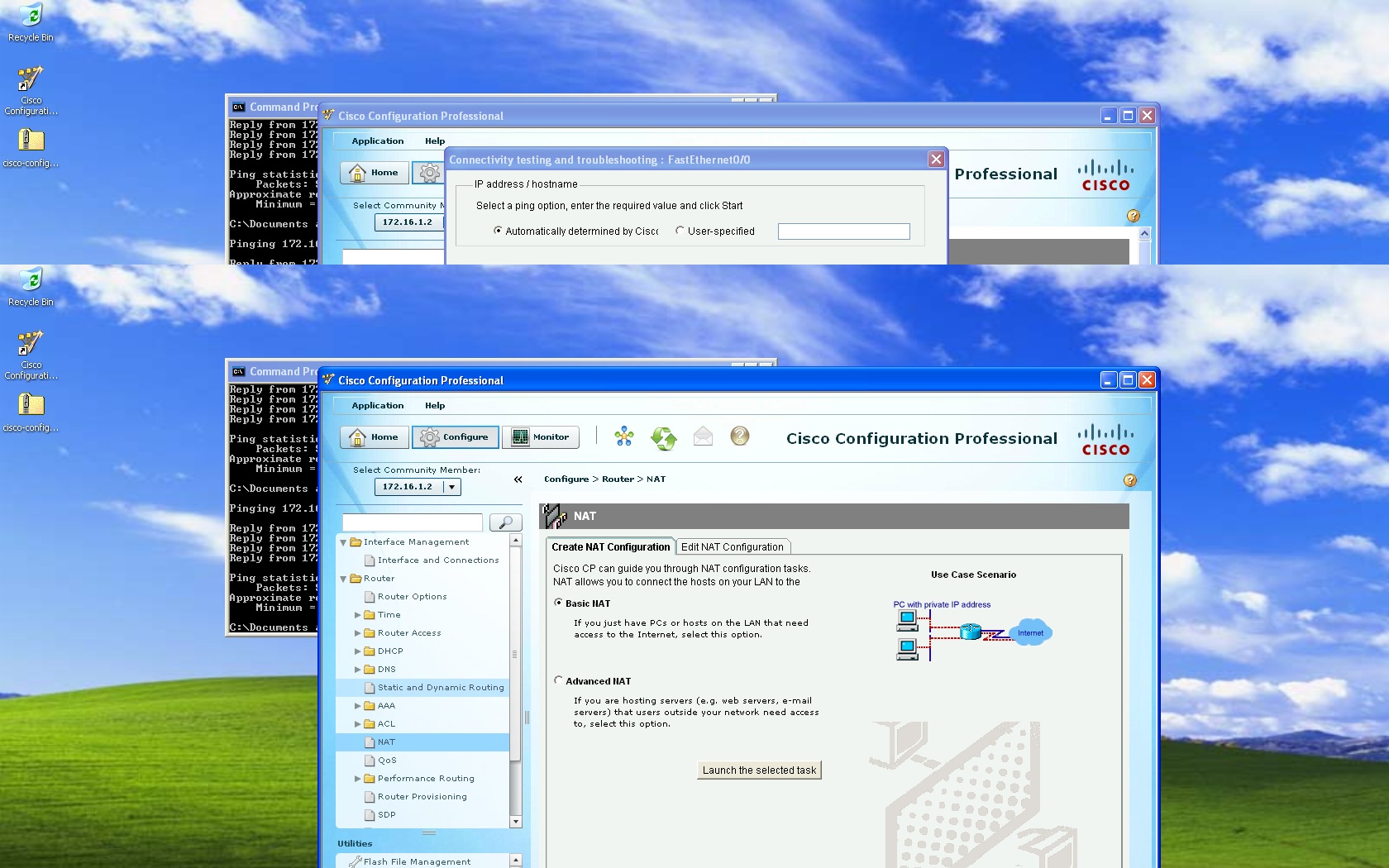This screenshot has width=1389, height=868.
Task: Select the Basic NAT radio button
Action: point(558,603)
